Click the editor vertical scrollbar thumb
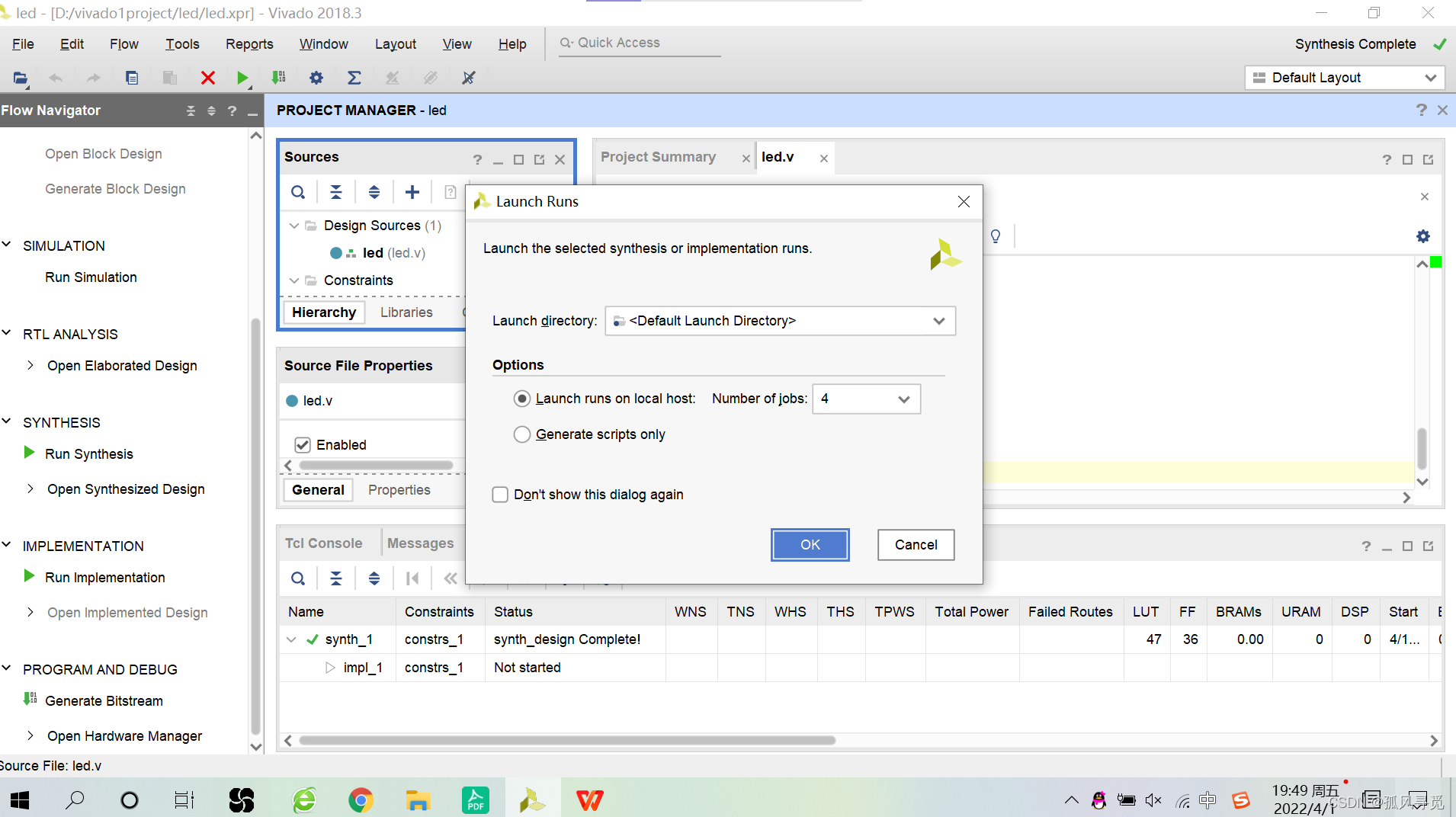This screenshot has height=817, width=1456. click(x=1422, y=448)
